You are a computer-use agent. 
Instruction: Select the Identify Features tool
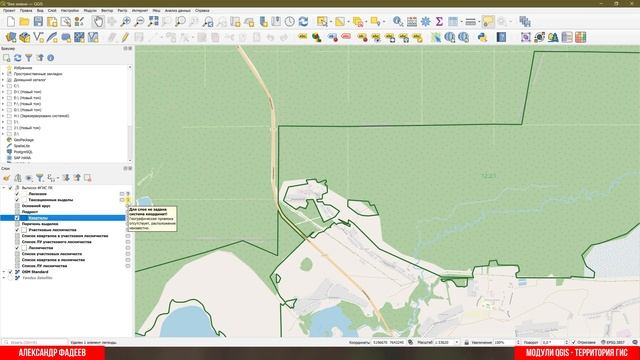pos(398,22)
